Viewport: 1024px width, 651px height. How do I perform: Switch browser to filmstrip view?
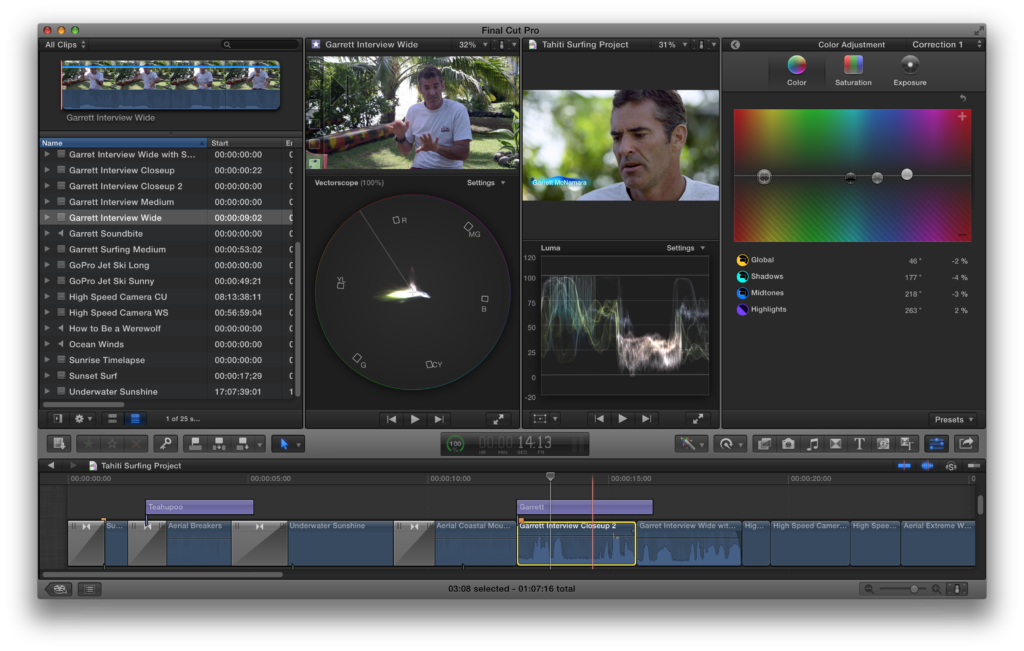click(x=112, y=419)
